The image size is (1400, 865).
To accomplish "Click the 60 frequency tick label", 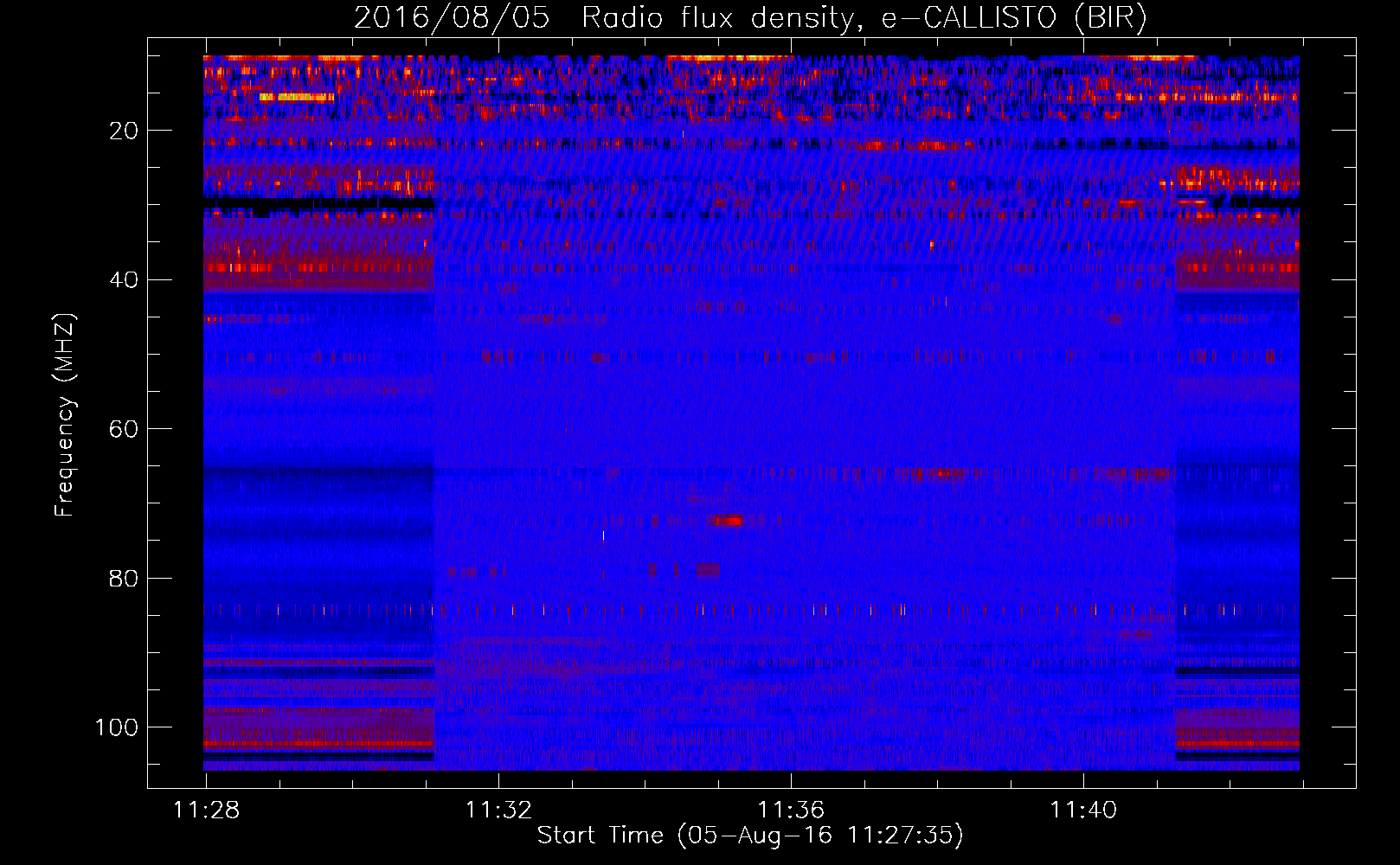I will click(x=125, y=429).
